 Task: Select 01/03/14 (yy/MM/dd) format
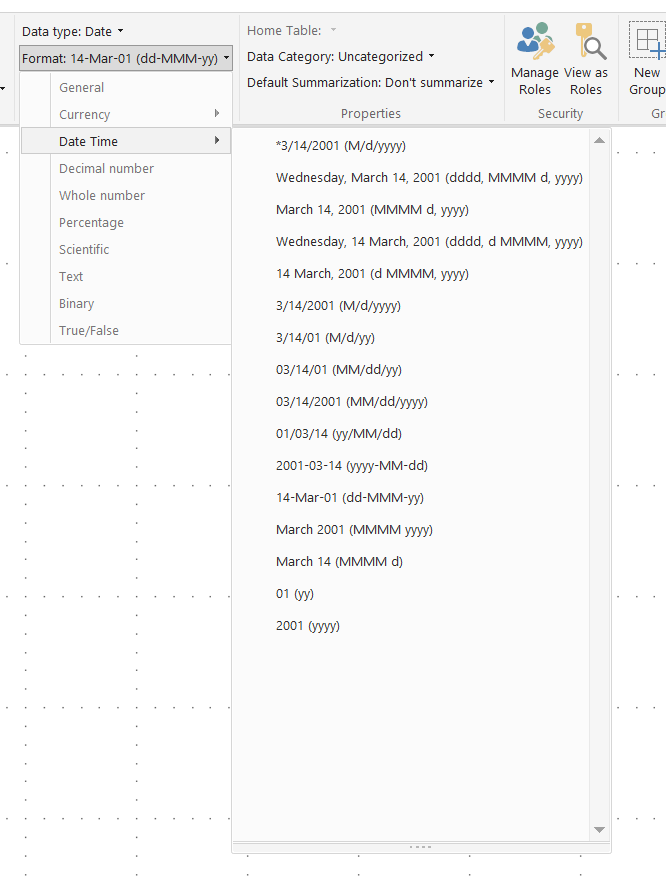(412, 434)
